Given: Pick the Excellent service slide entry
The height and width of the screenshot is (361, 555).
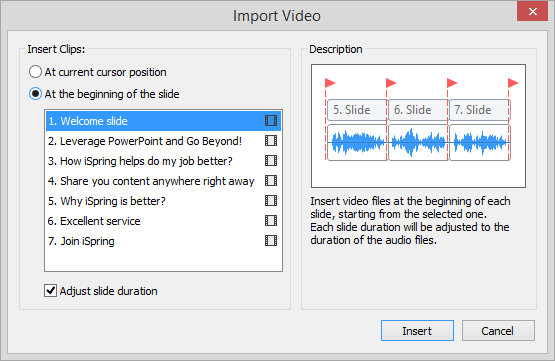Looking at the screenshot, I should tap(164, 221).
